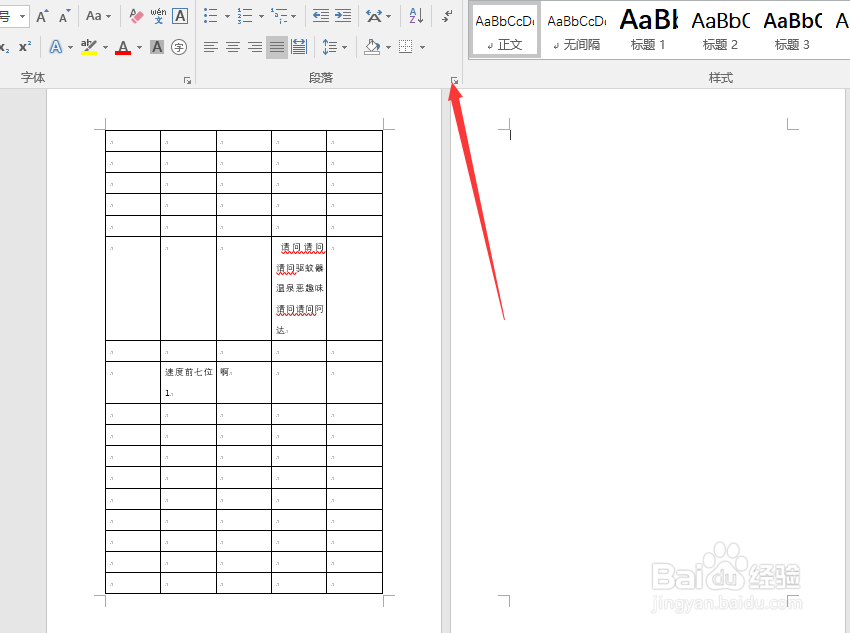Apply multilevel list formatting
This screenshot has height=633, width=850.
coord(280,16)
